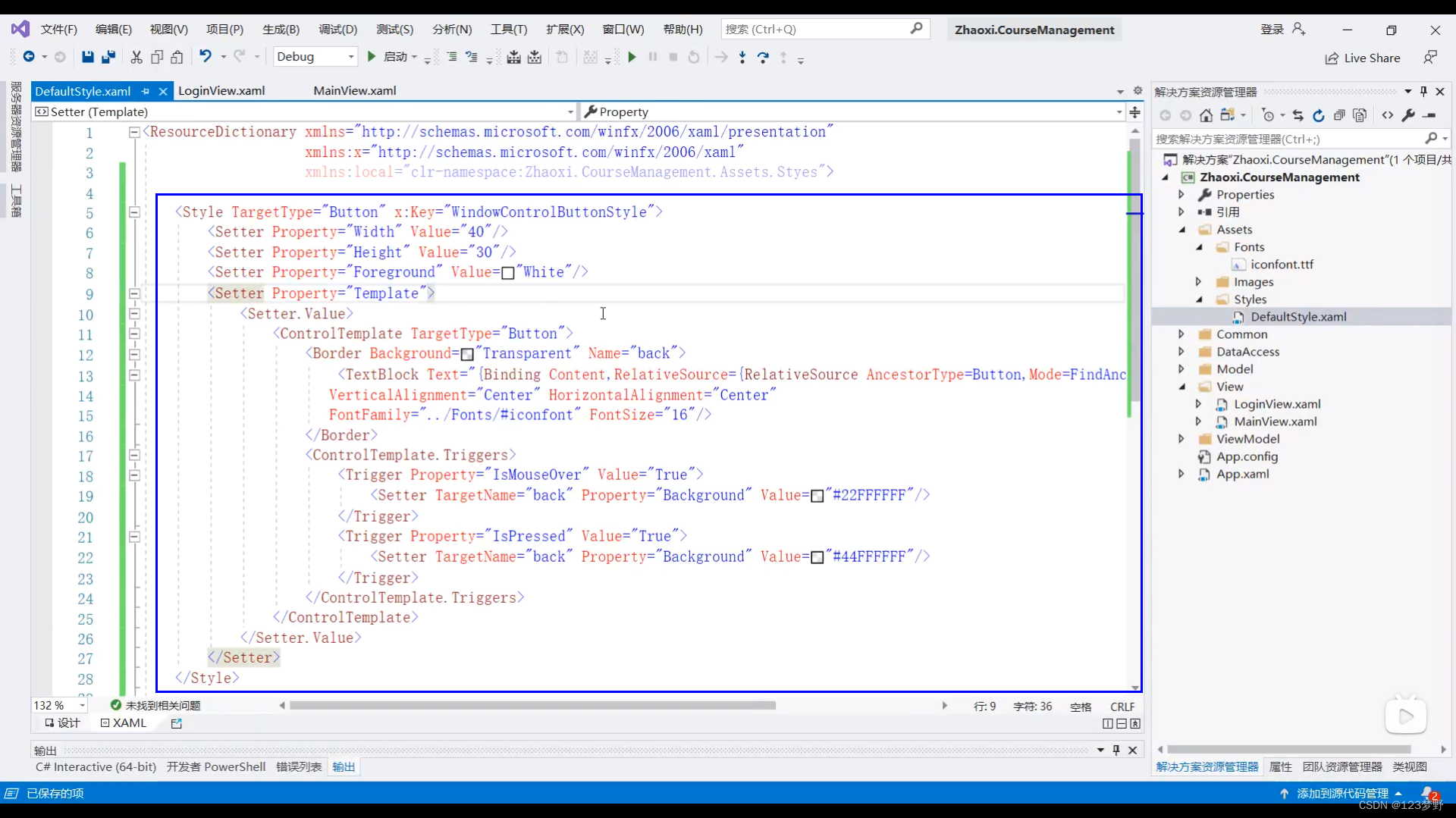Toggle Preview Selected Items code icon
The height and width of the screenshot is (818, 1456).
pos(1387,115)
